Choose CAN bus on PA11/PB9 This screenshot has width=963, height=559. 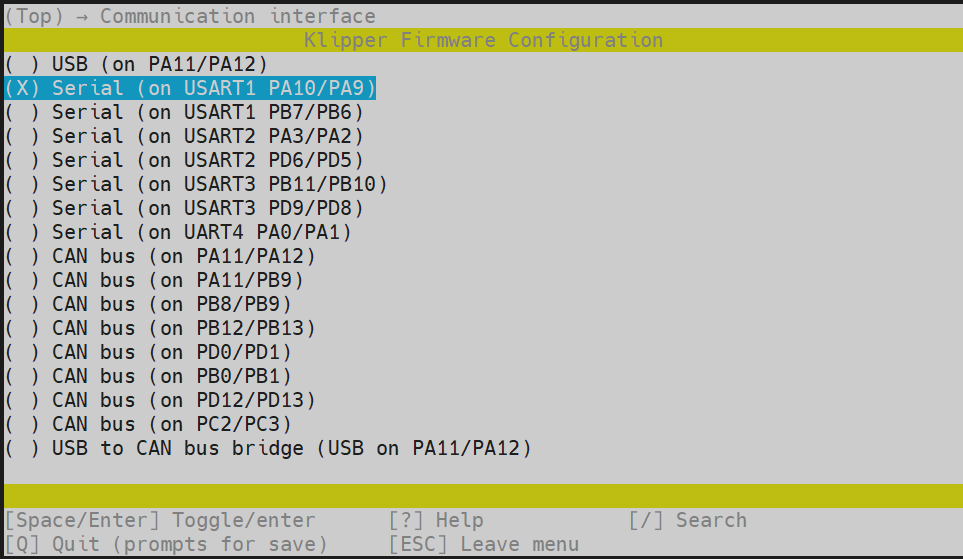[155, 280]
